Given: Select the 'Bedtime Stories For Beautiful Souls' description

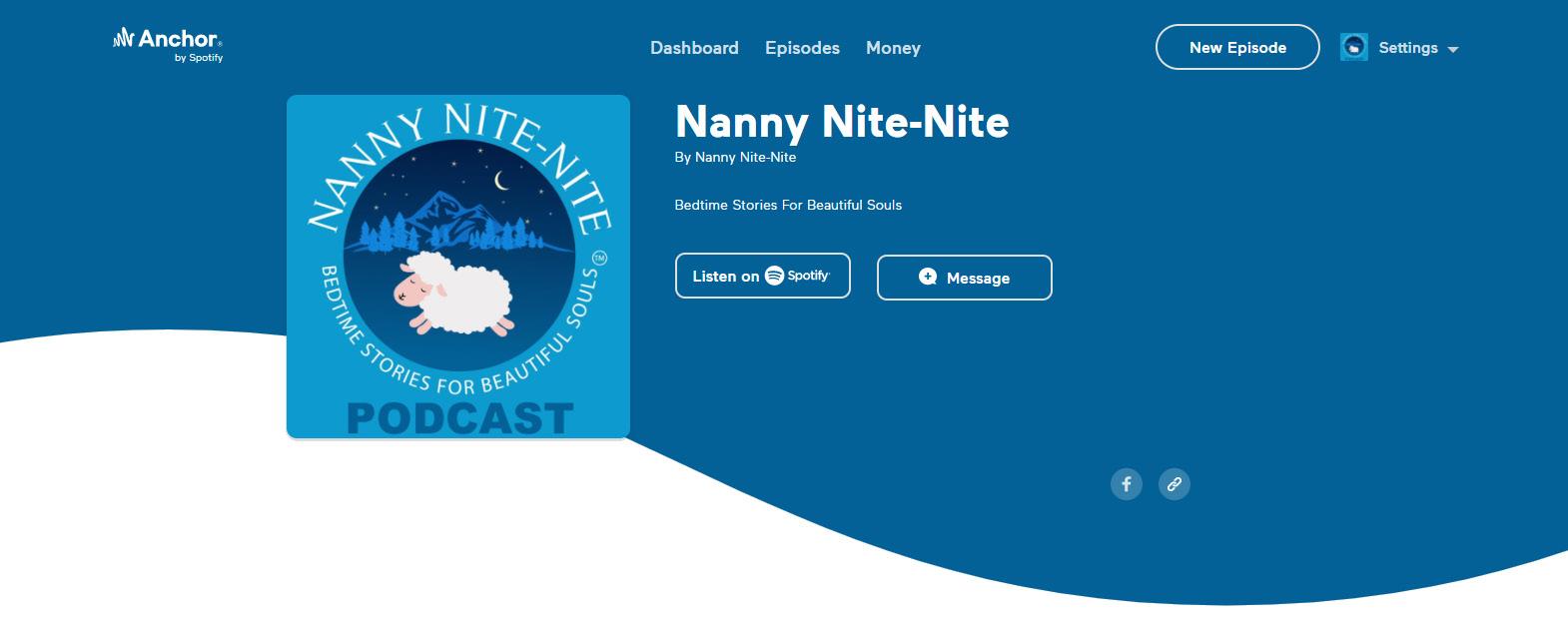Looking at the screenshot, I should (788, 205).
